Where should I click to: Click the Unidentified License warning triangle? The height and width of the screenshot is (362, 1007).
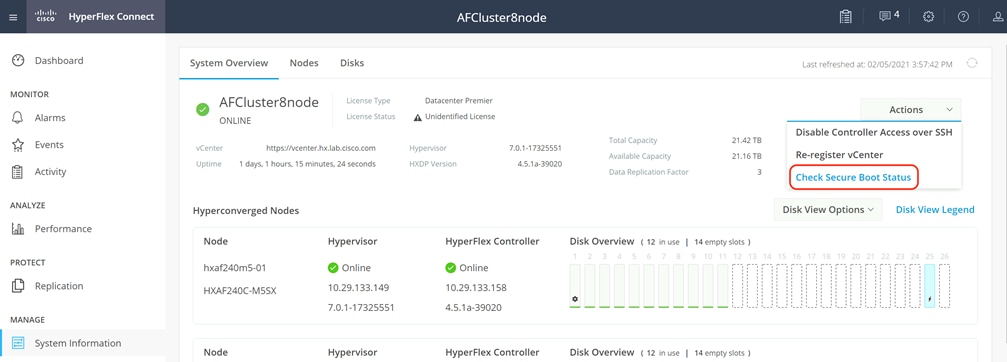click(417, 117)
